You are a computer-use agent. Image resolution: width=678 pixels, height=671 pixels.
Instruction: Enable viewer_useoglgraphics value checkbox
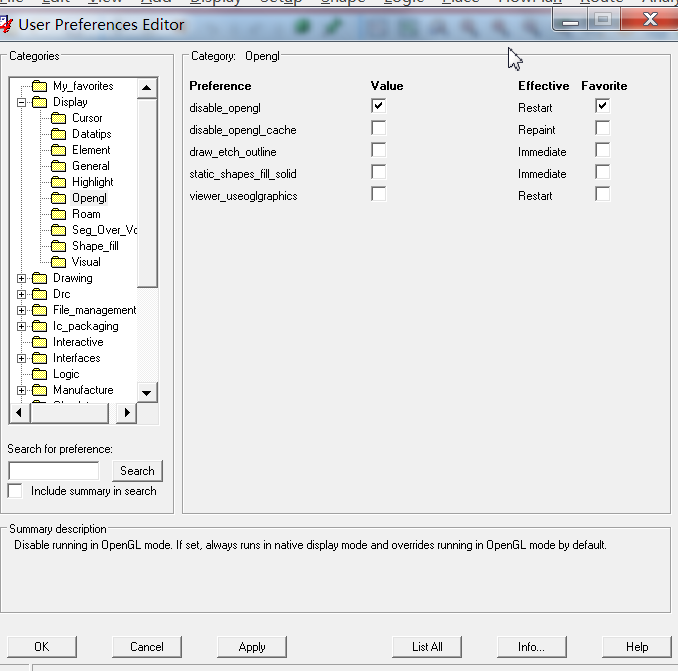[x=378, y=194]
